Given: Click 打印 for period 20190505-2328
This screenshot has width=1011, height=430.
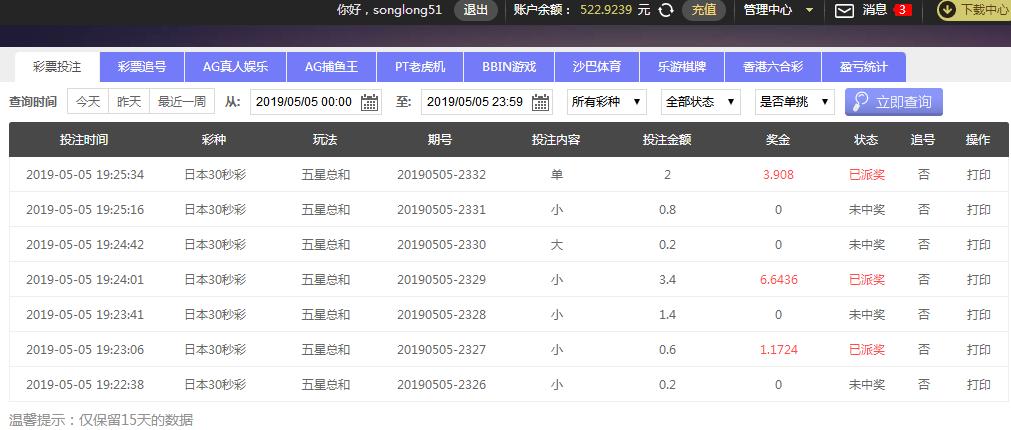Looking at the screenshot, I should (x=978, y=315).
